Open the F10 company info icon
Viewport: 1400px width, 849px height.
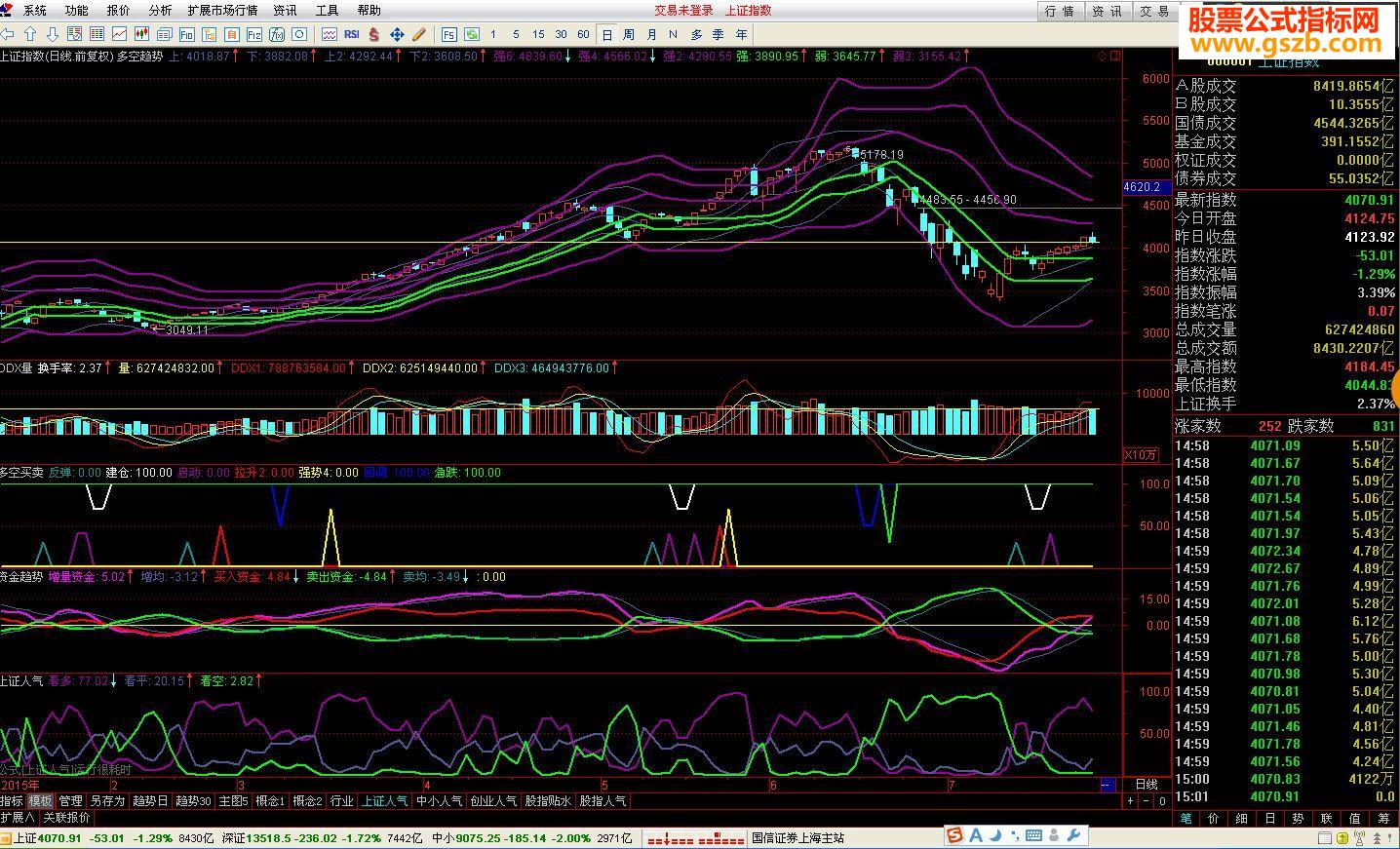[x=186, y=34]
